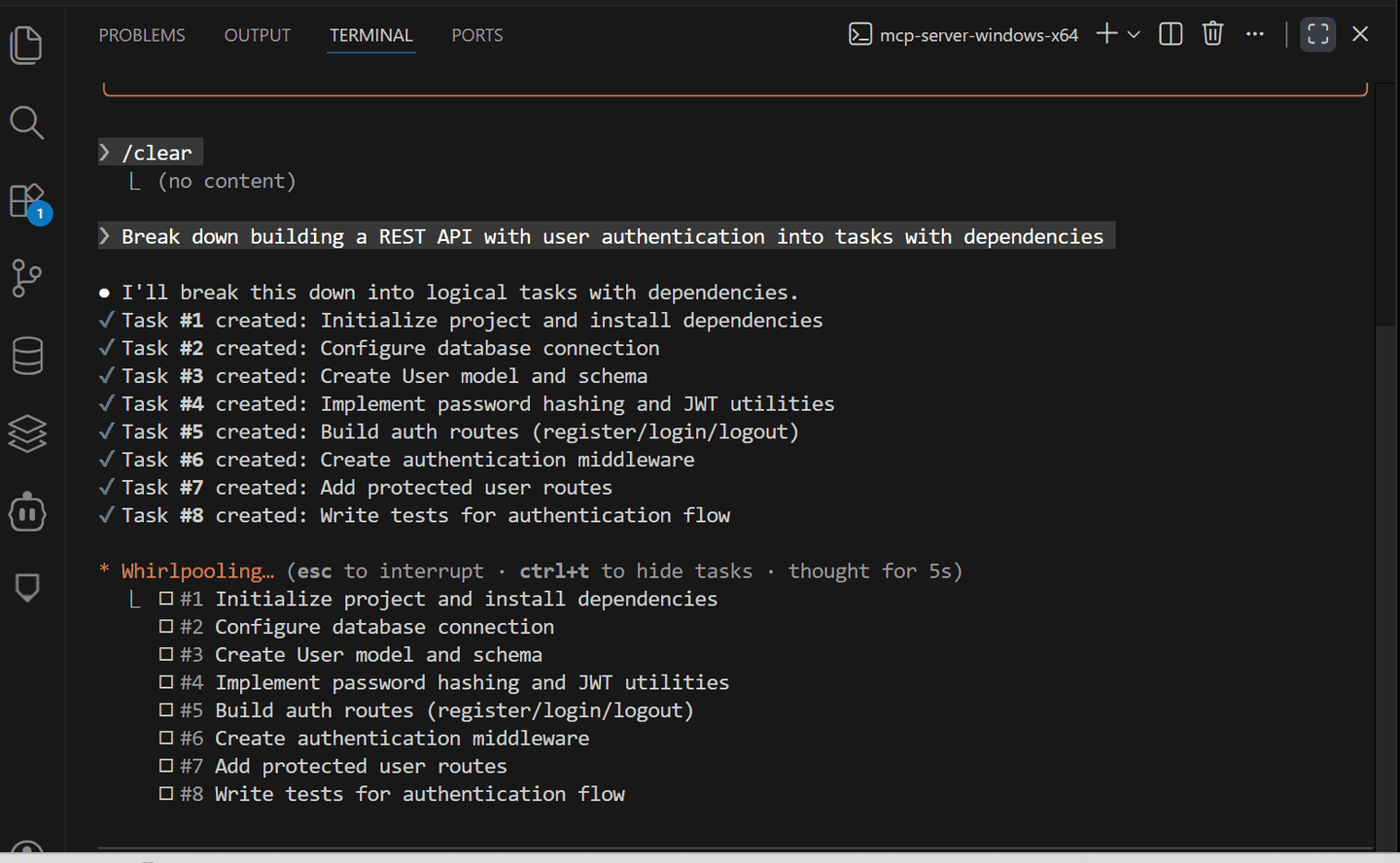The image size is (1400, 863).
Task: Open the new terminal launch profile dropdown
Action: [x=1134, y=34]
